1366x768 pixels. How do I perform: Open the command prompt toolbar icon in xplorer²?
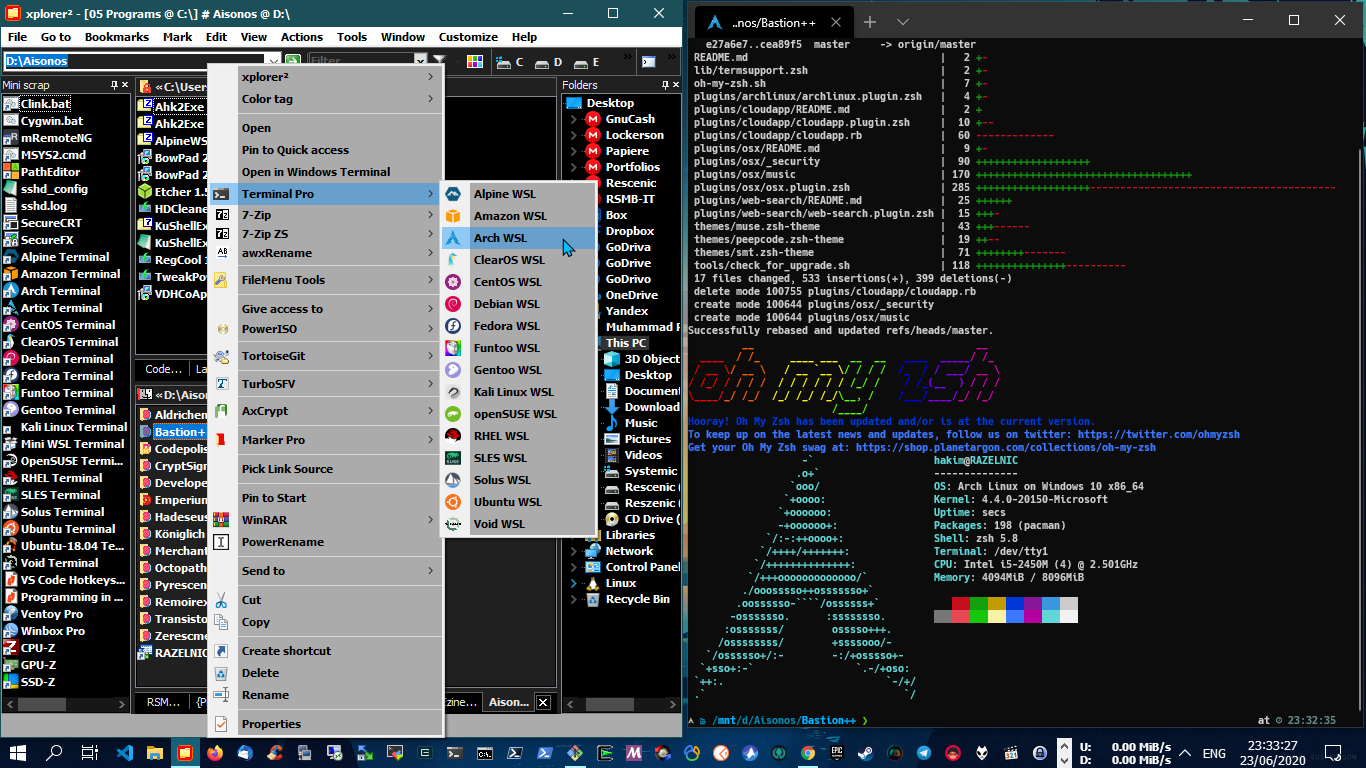(x=649, y=61)
